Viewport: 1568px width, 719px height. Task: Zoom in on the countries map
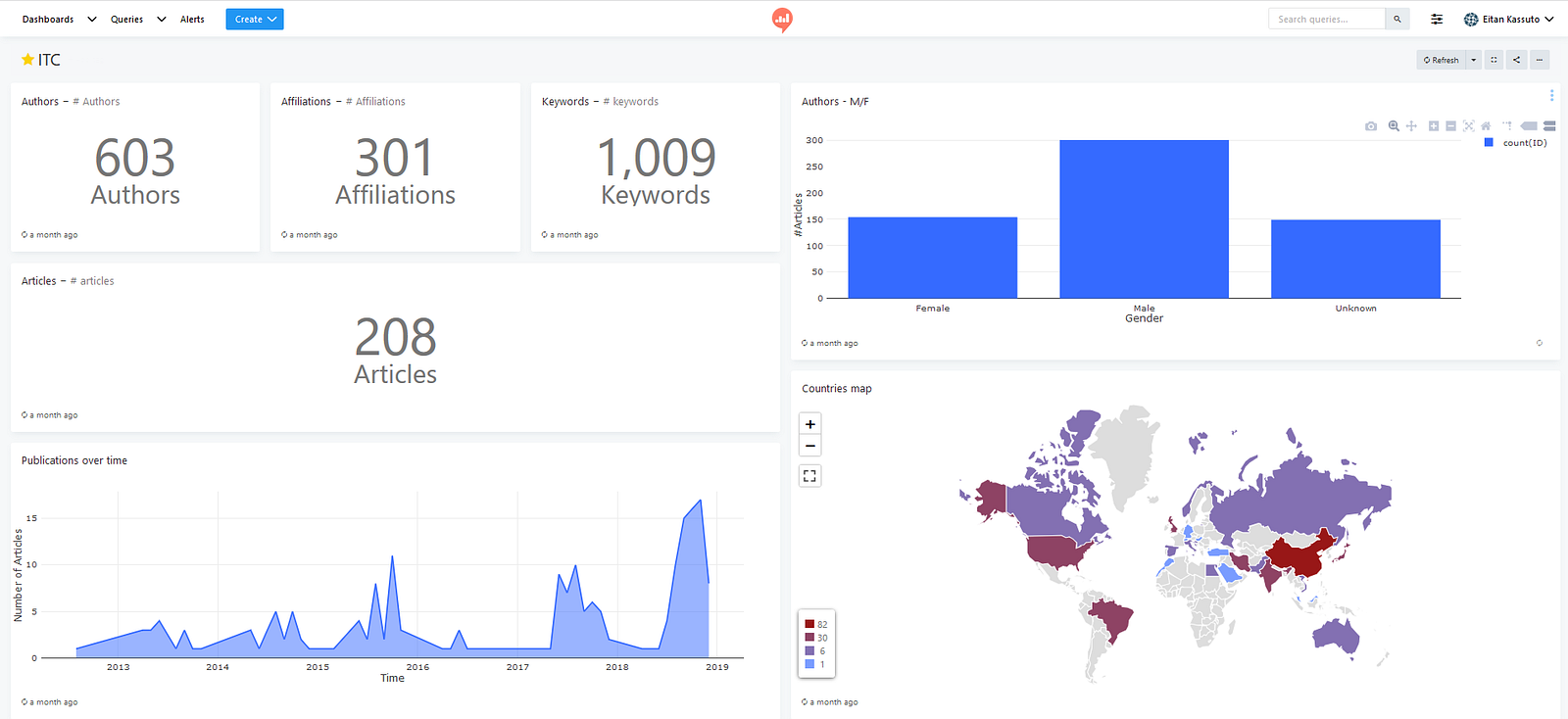point(809,424)
